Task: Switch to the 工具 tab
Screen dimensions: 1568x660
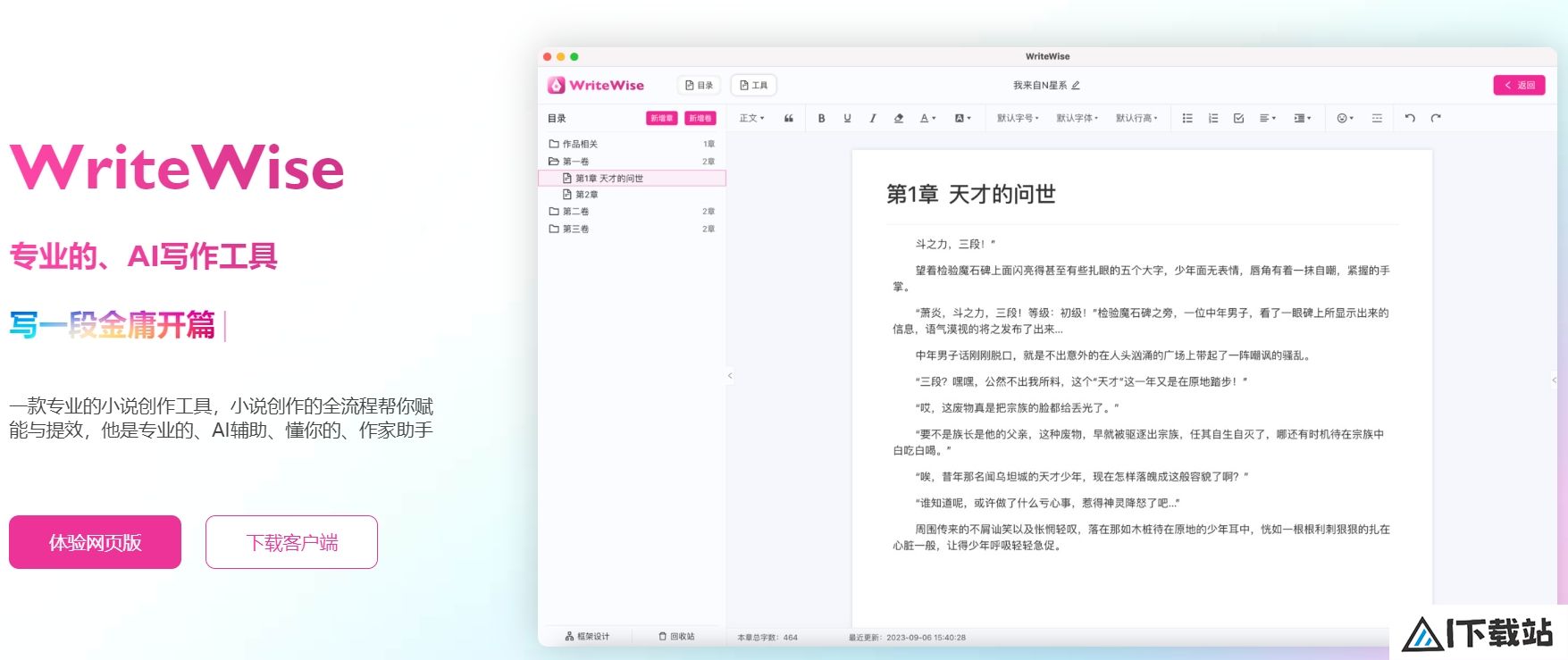Action: tap(753, 86)
